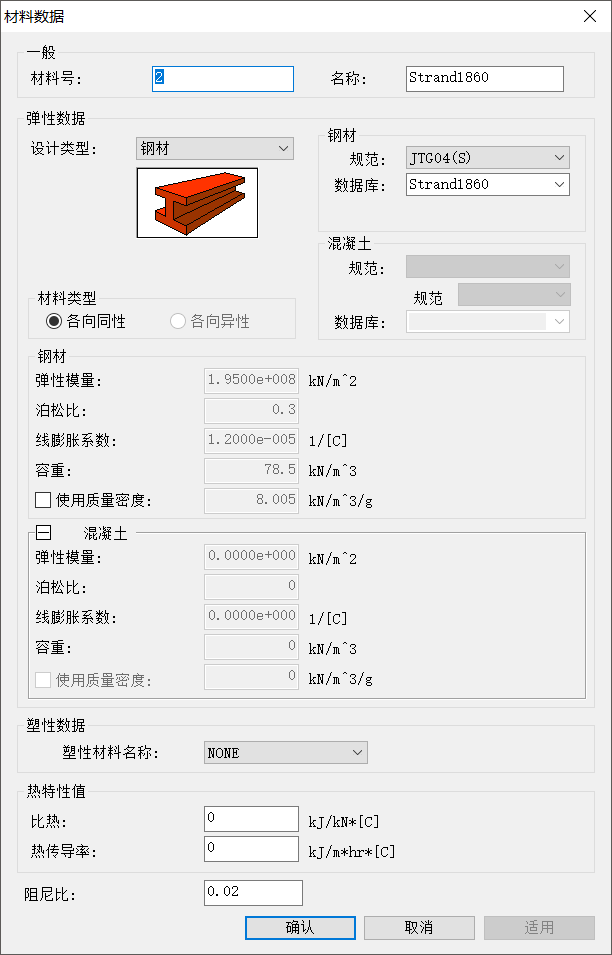612x955 pixels.
Task: Open the 塑性材料名称 NONE dropdown
Action: click(x=285, y=753)
